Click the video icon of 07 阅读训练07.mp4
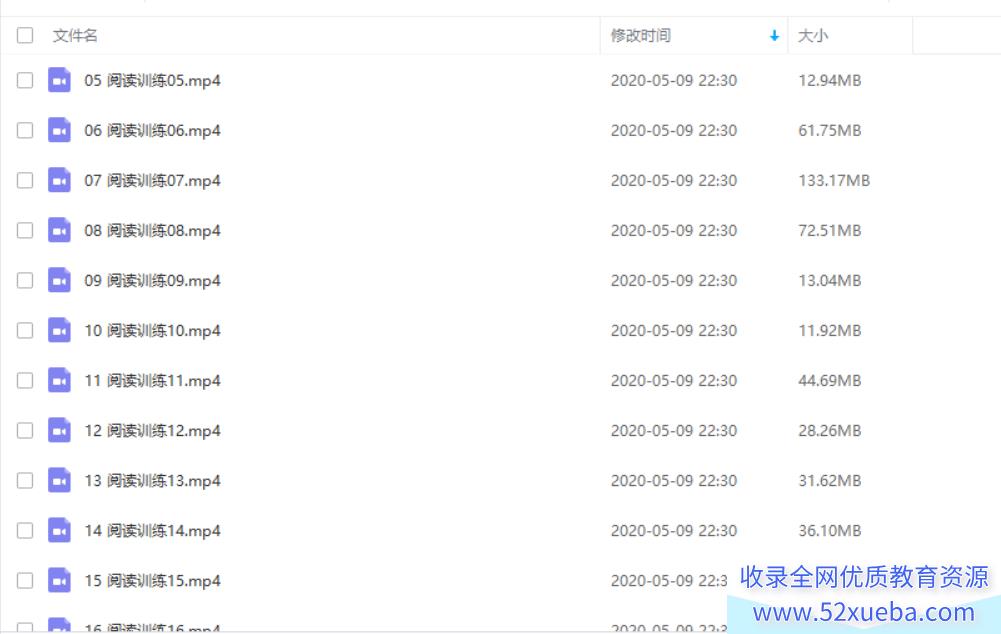The image size is (1001, 634). 59,180
